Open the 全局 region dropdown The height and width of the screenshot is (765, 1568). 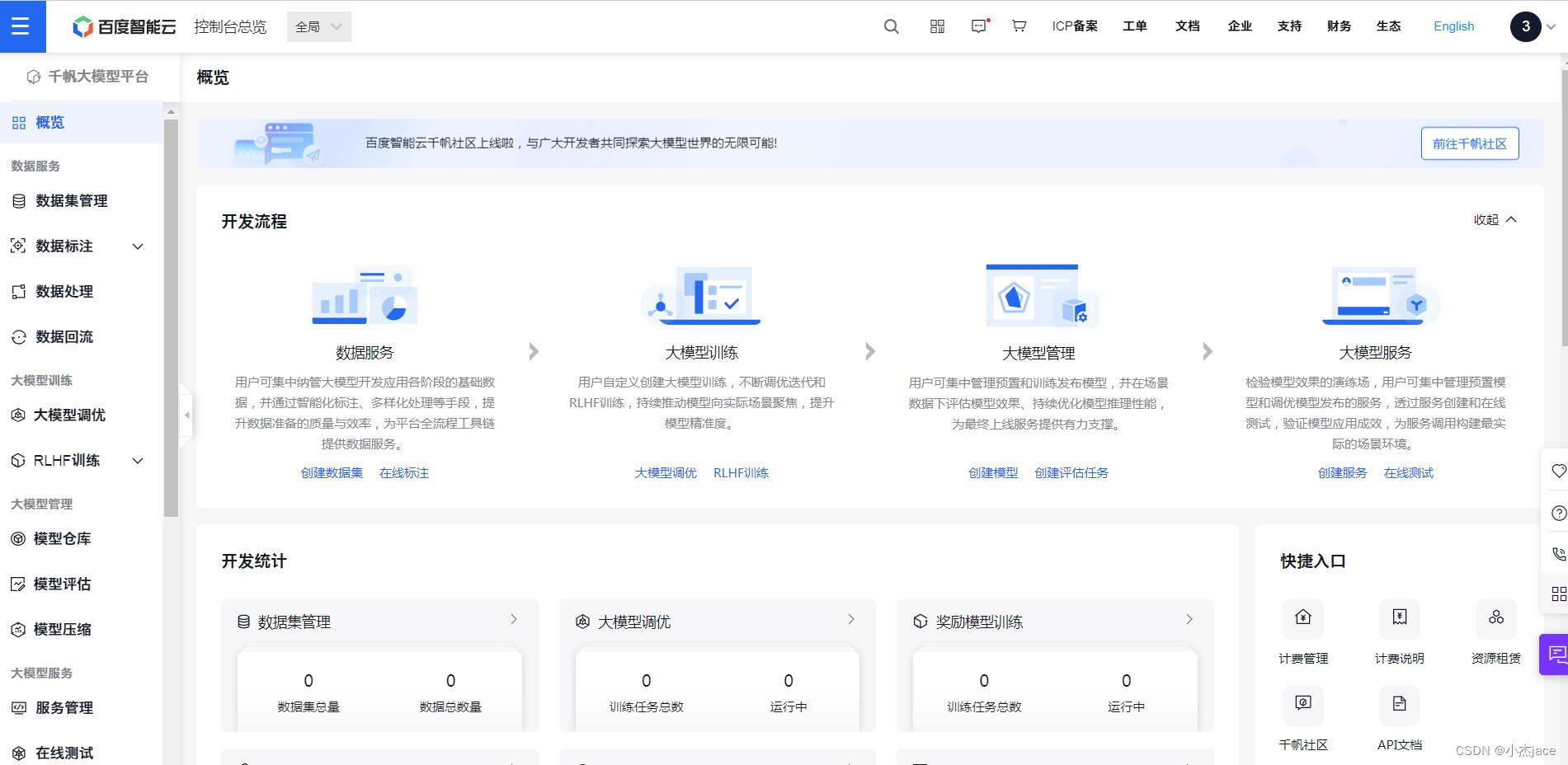pyautogui.click(x=319, y=26)
